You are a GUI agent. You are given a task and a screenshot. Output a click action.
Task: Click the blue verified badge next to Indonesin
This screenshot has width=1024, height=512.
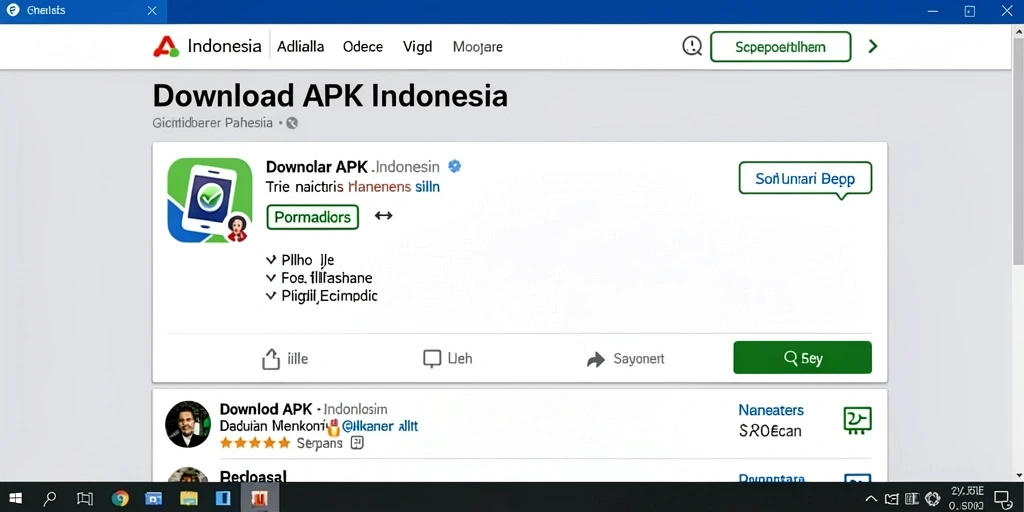tap(455, 166)
